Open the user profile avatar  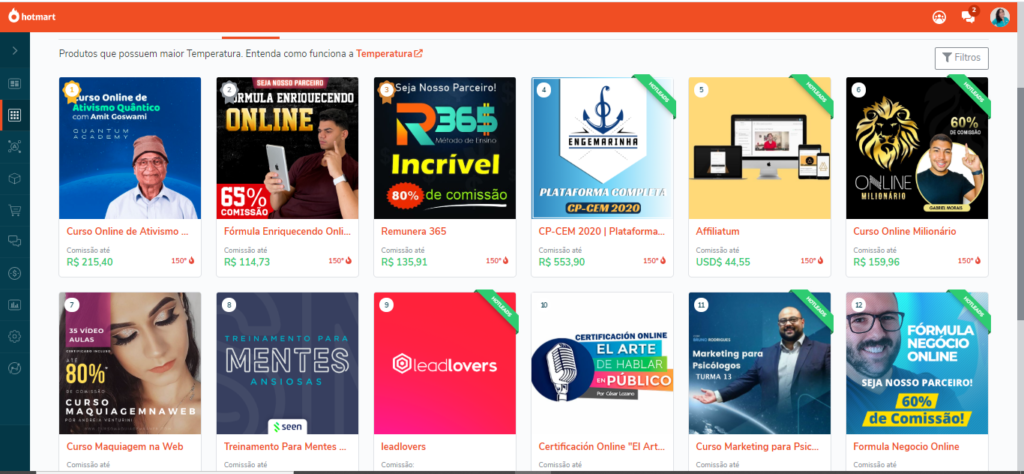point(999,17)
